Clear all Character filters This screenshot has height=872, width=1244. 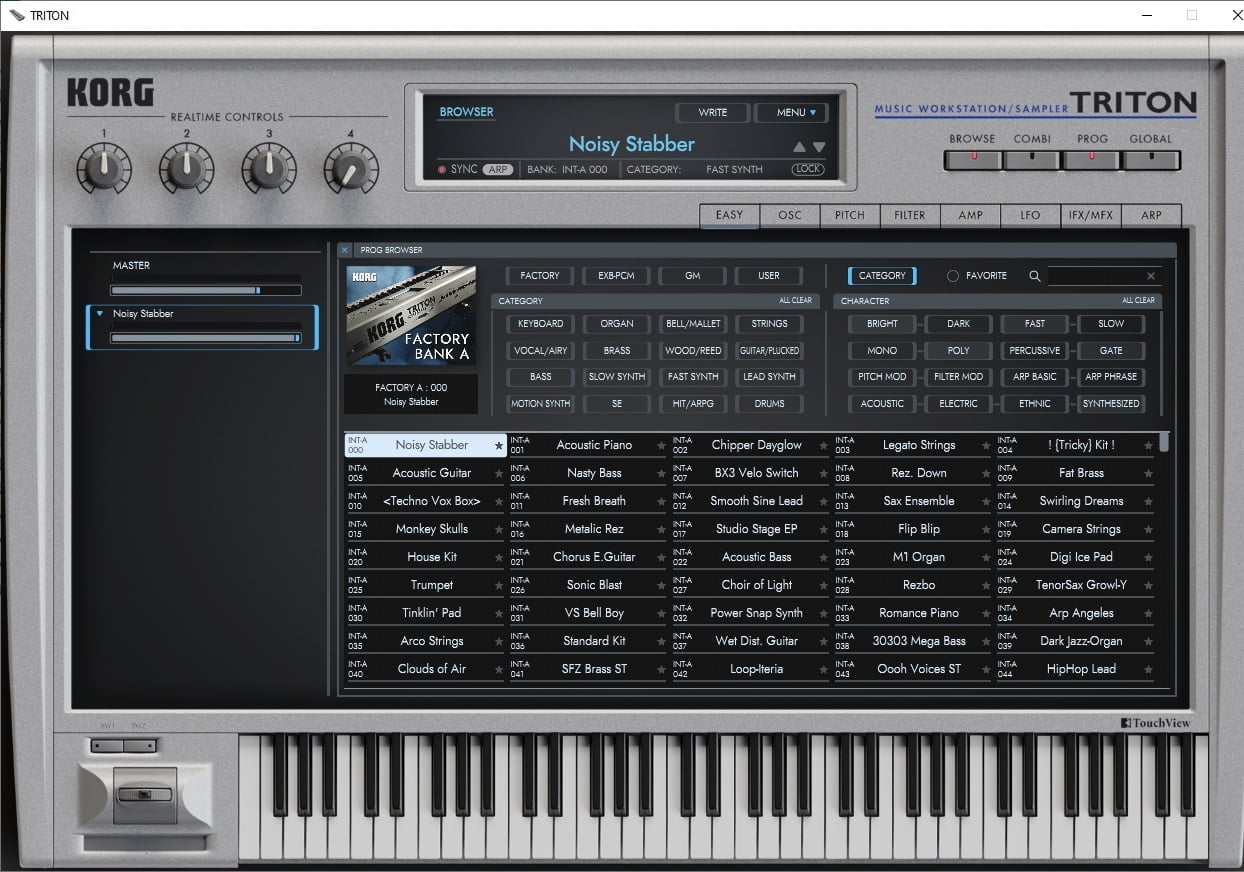tap(1138, 301)
